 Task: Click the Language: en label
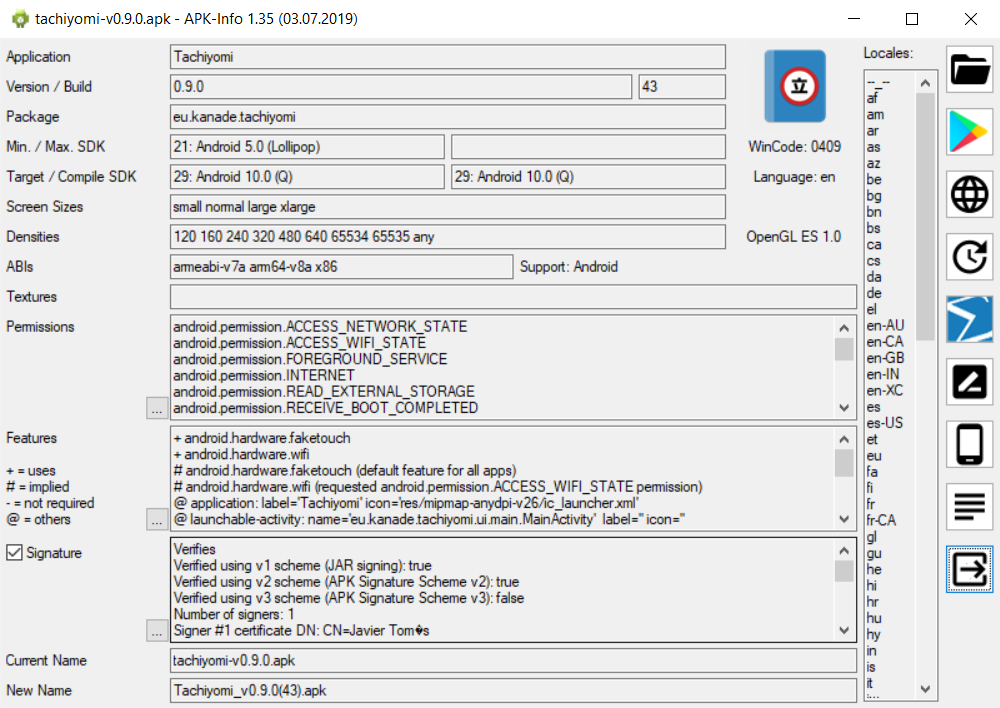pyautogui.click(x=794, y=177)
